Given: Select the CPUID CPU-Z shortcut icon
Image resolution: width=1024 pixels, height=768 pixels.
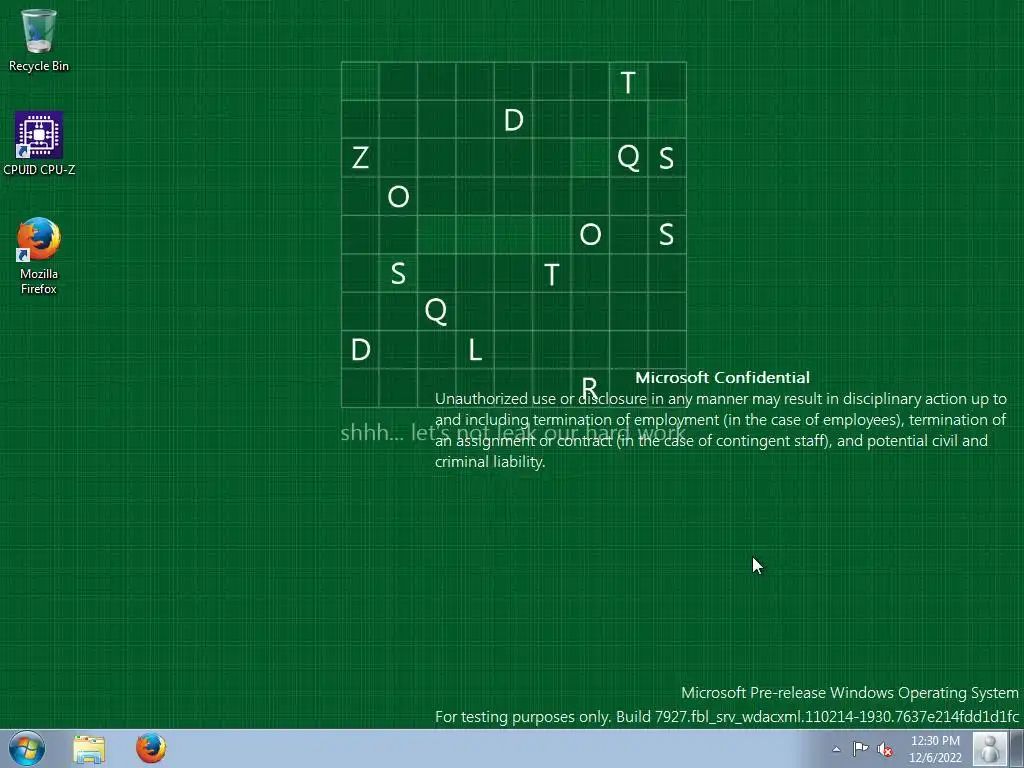Looking at the screenshot, I should pos(39,144).
